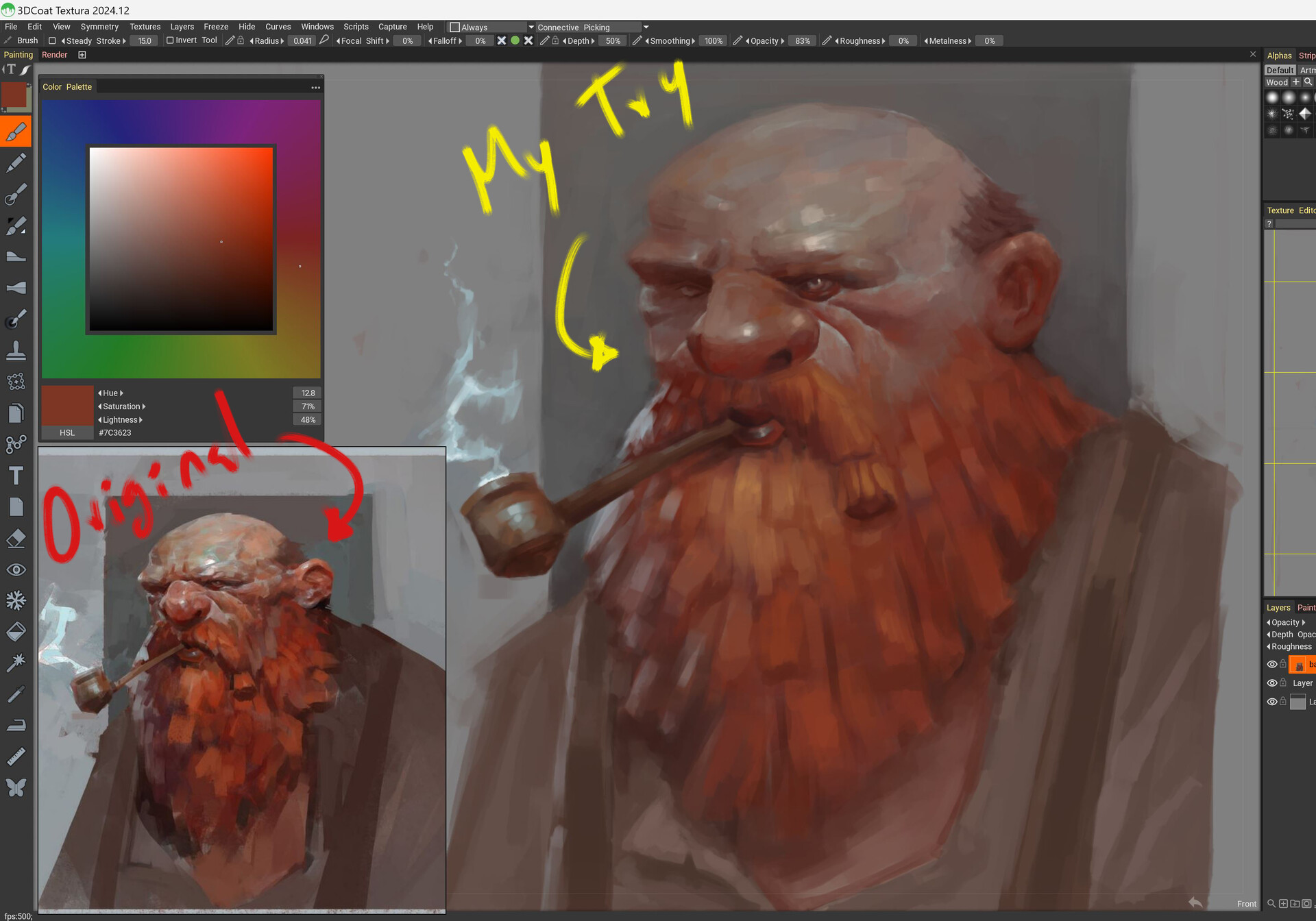Image resolution: width=1316 pixels, height=921 pixels.
Task: Select the Freeze snowflake tool
Action: click(16, 600)
